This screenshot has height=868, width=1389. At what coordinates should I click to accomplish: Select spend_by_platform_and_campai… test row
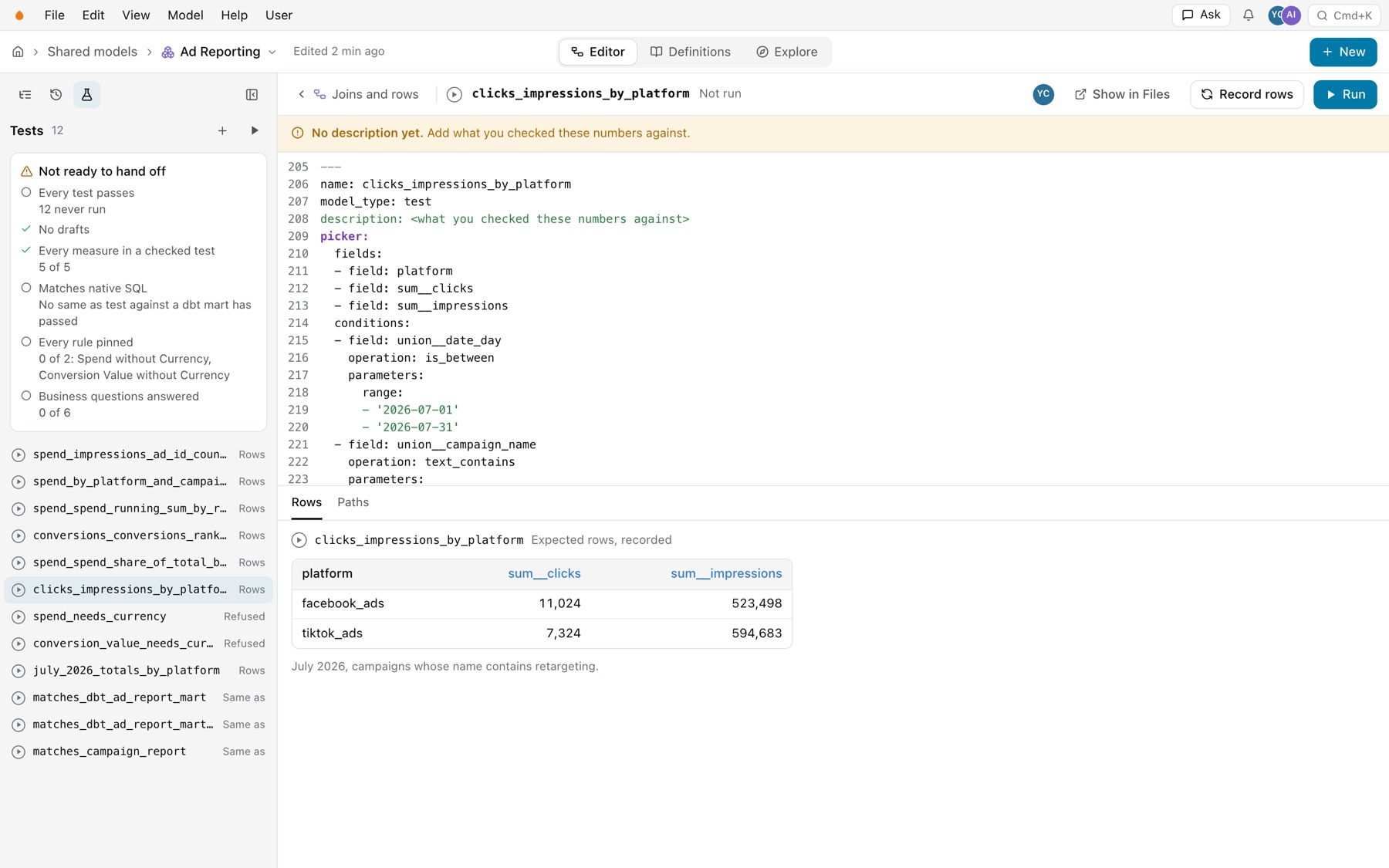[x=139, y=481]
